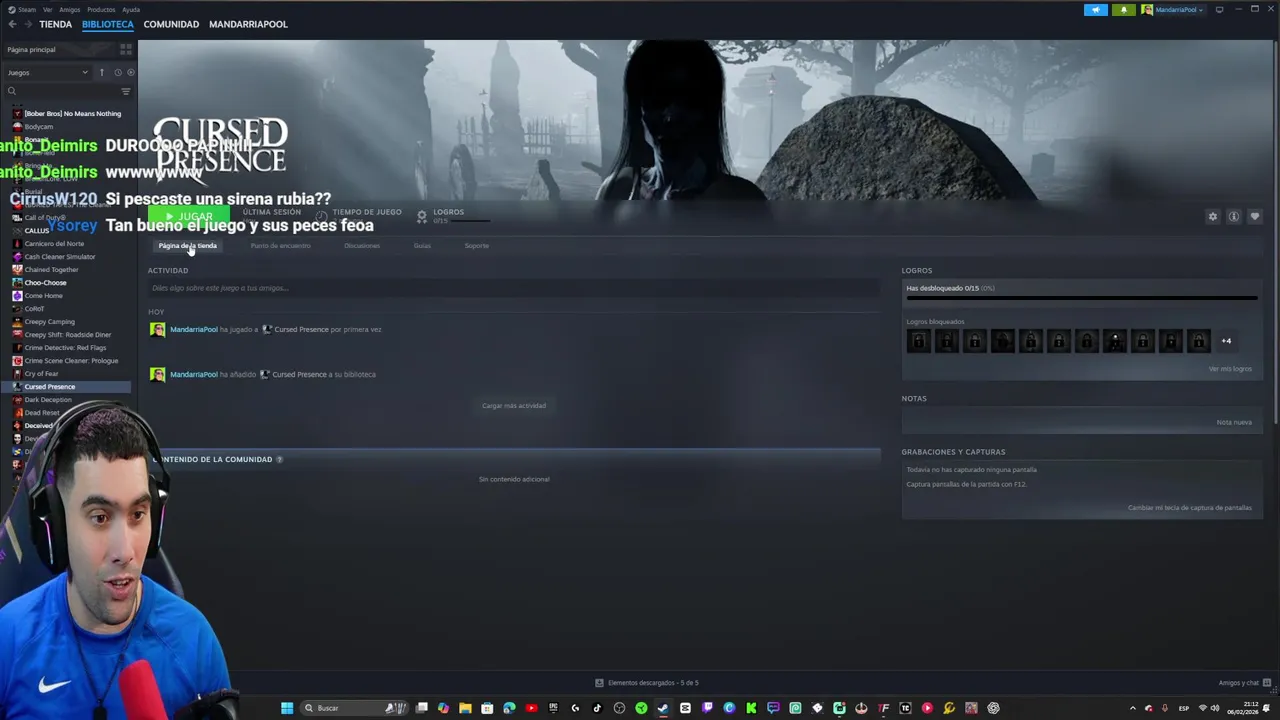This screenshot has width=1280, height=720.
Task: Select Cry of Fear game
Action: point(41,374)
